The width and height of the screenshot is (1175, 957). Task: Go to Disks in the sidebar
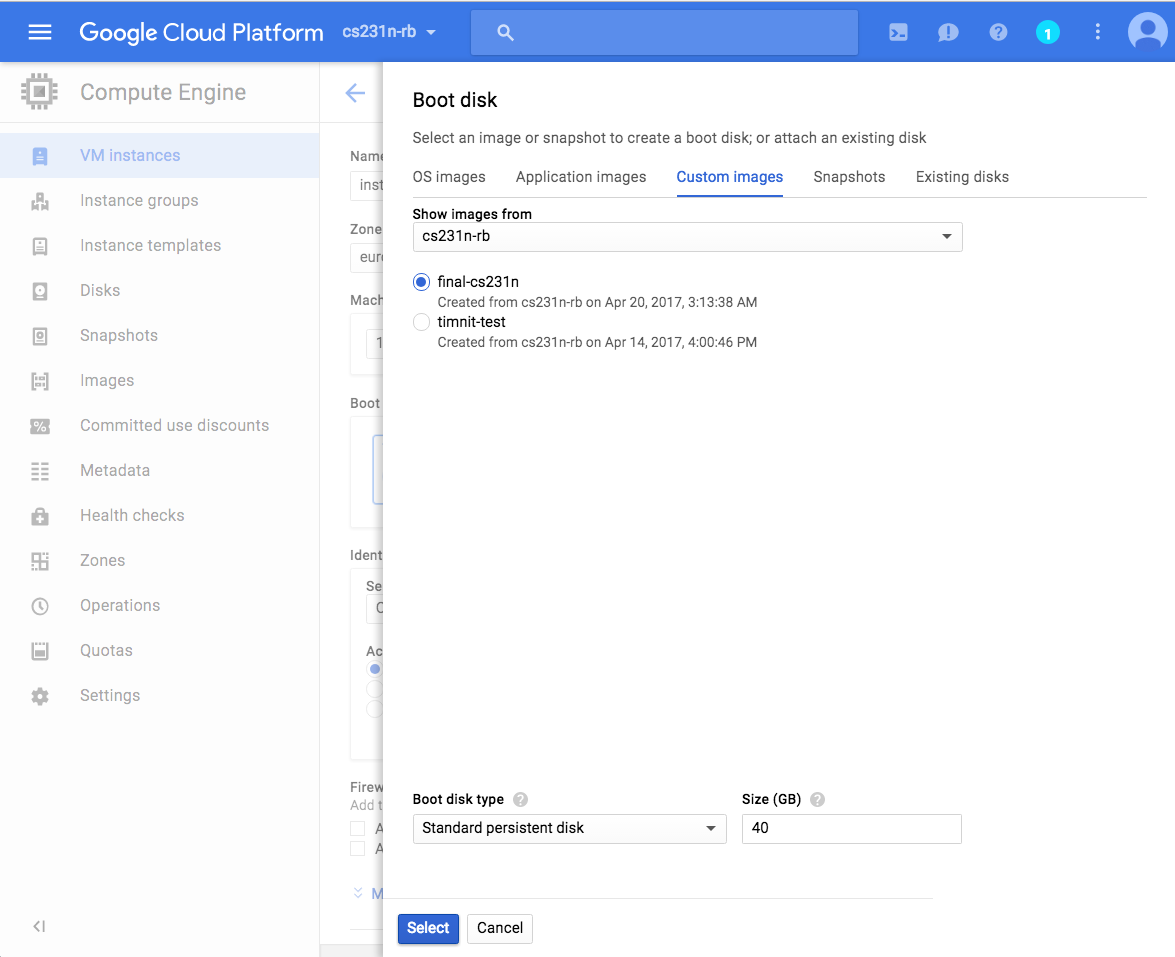point(100,290)
